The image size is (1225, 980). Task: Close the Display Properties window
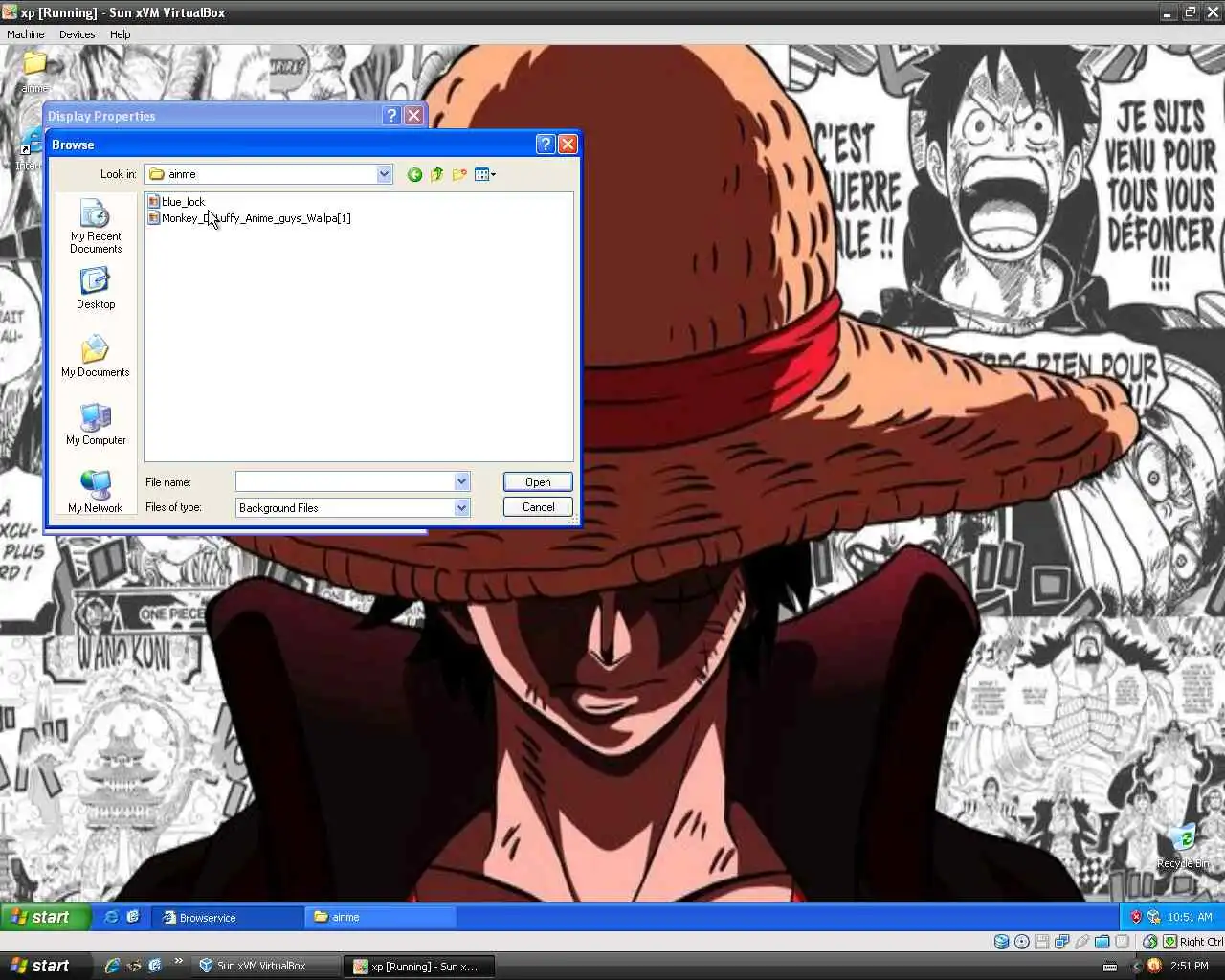[413, 116]
